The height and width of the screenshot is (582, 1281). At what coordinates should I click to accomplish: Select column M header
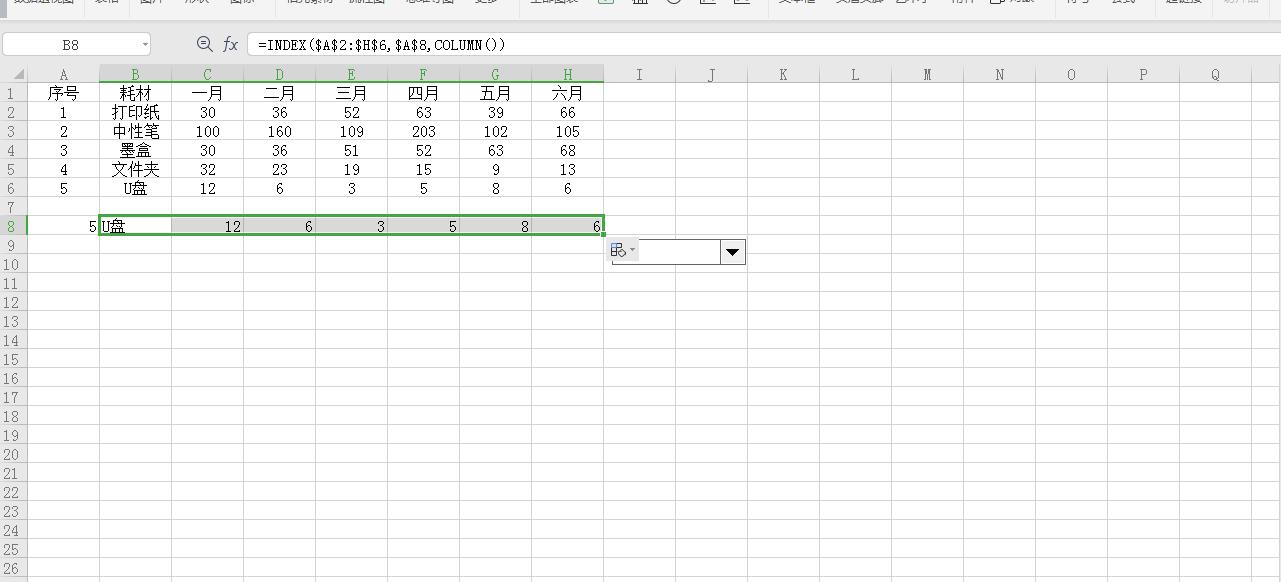[928, 75]
